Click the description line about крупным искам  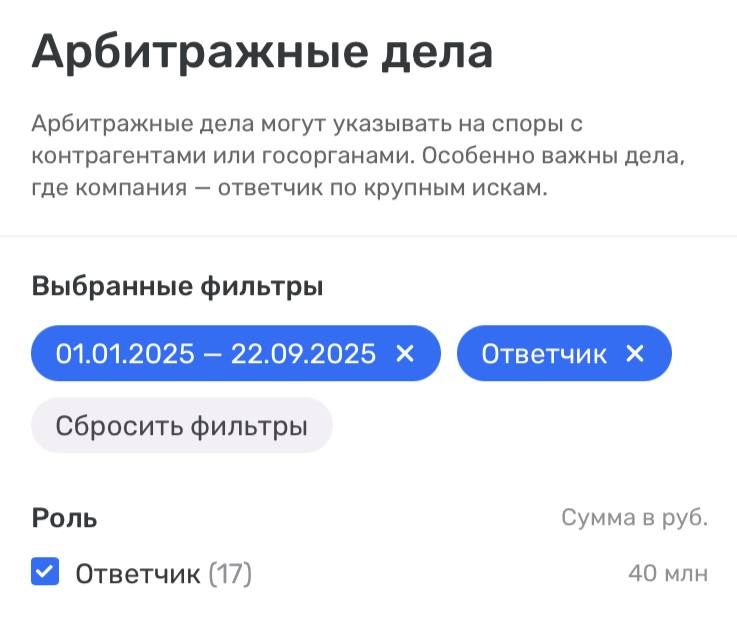[290, 189]
